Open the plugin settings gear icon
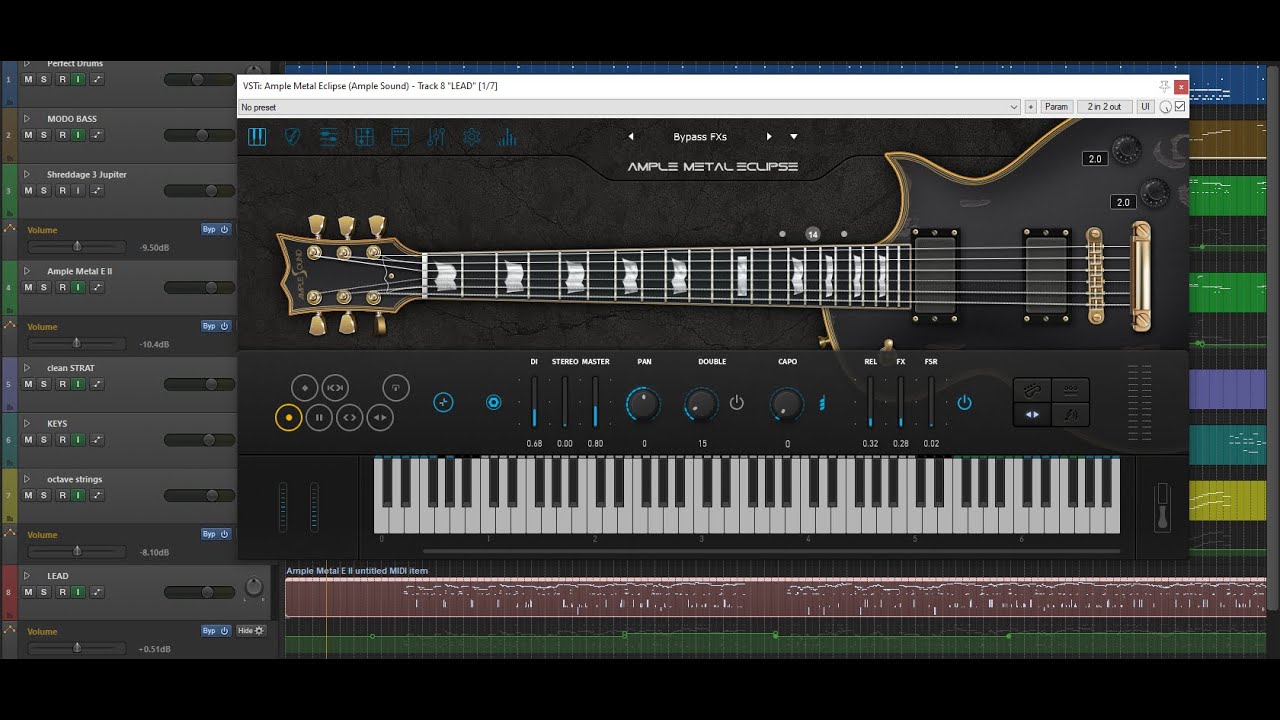The image size is (1280, 720). click(x=472, y=138)
